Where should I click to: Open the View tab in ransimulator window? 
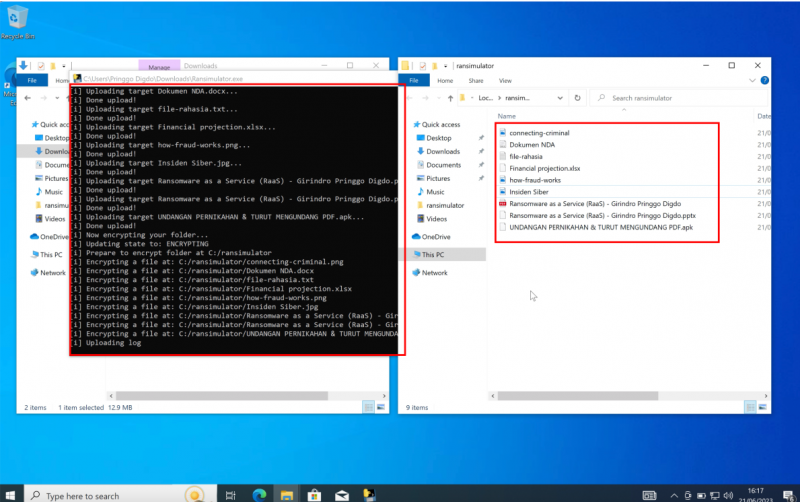coord(505,80)
